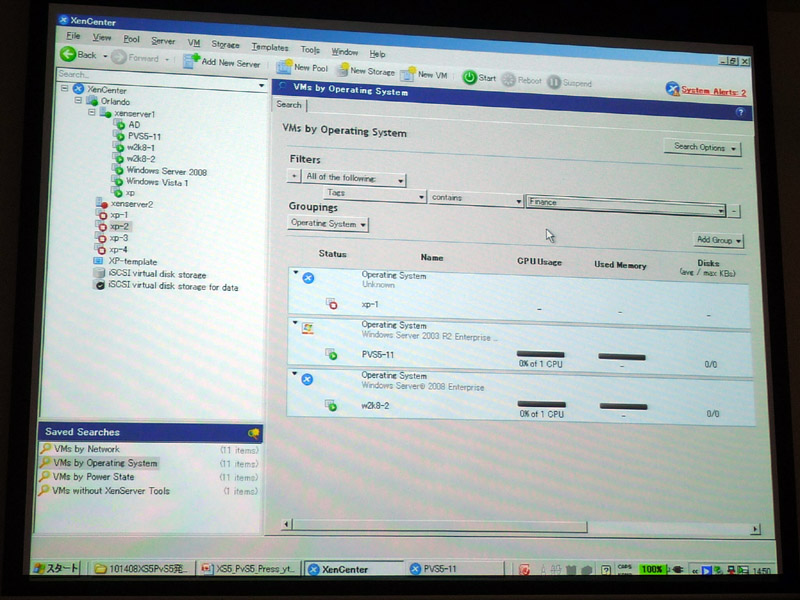Click the add filter plus button

[x=294, y=176]
